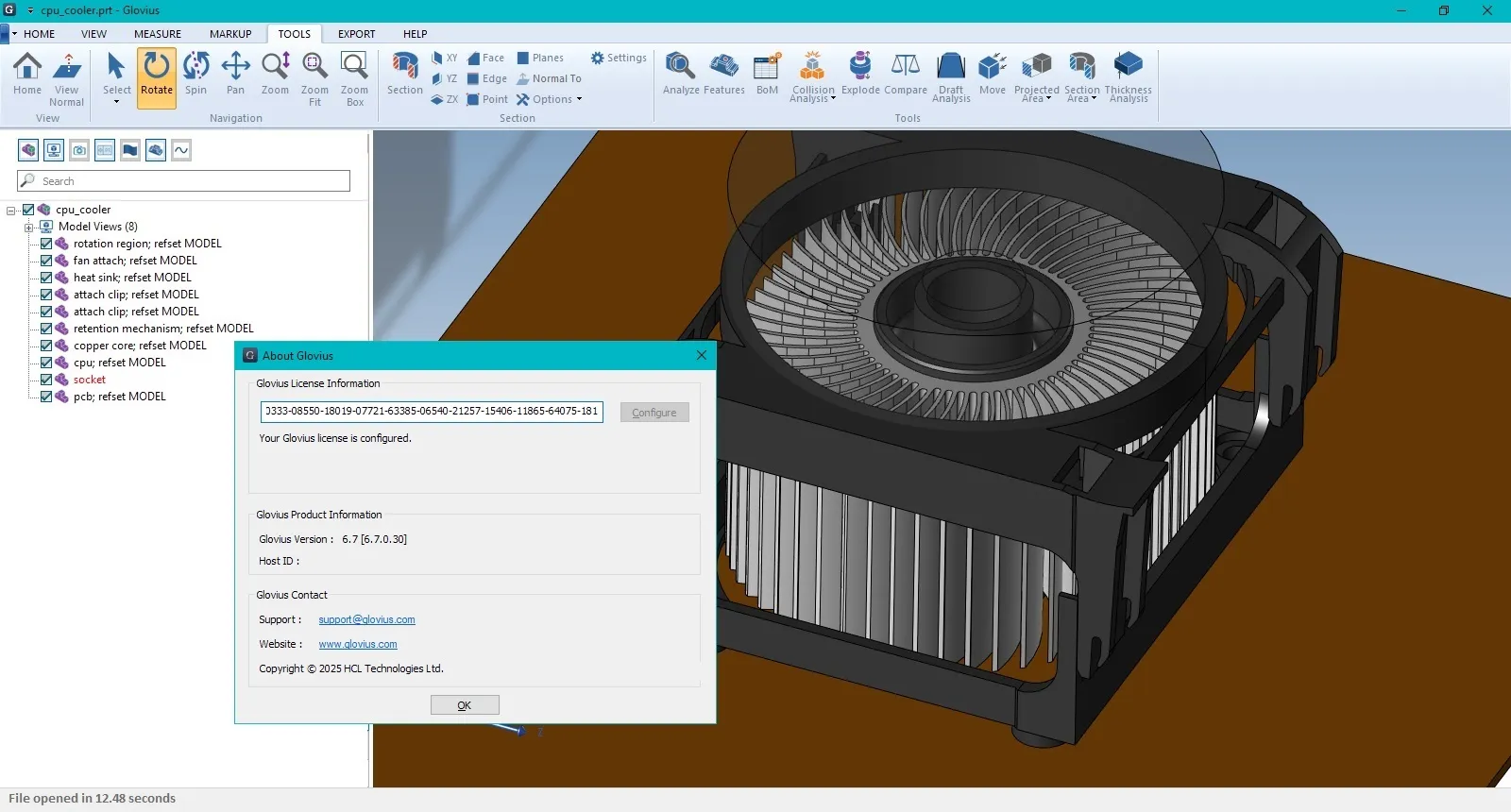This screenshot has width=1511, height=812.
Task: Open the support@glovius.com email link
Action: pyautogui.click(x=366, y=620)
